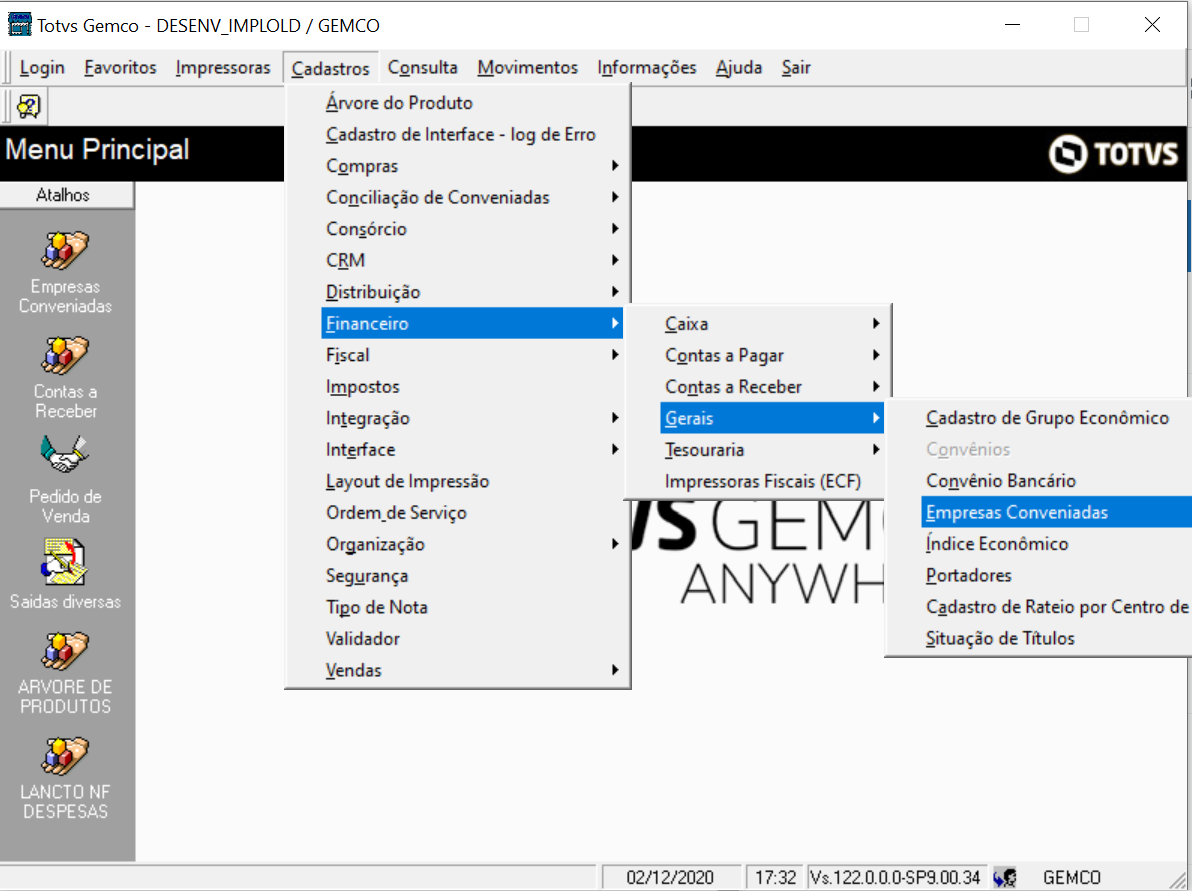This screenshot has width=1192, height=891.
Task: Open the Ajuda menu
Action: pos(739,68)
